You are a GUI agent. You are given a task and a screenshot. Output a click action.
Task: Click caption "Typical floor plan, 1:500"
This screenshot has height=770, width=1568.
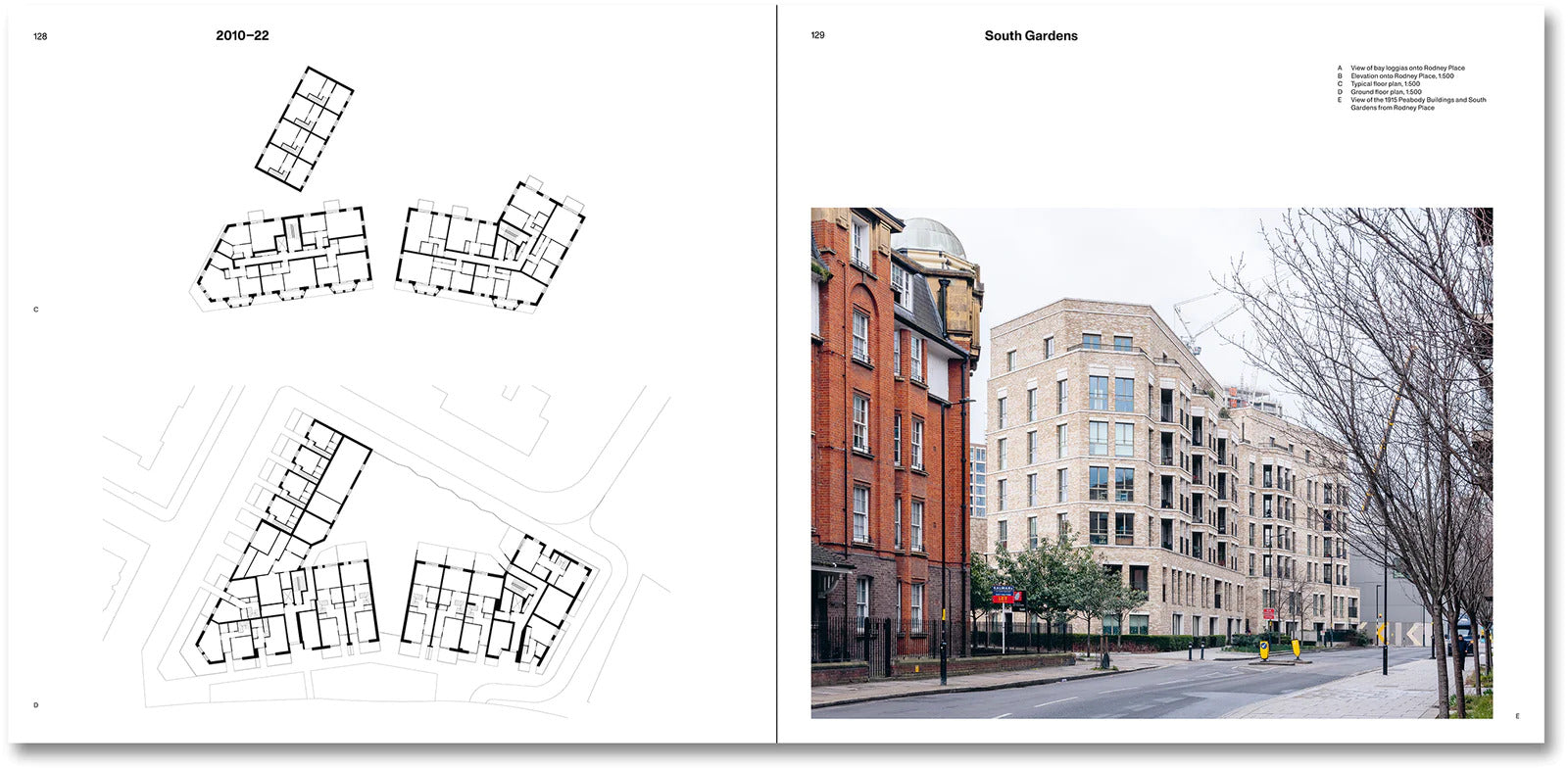click(1385, 84)
